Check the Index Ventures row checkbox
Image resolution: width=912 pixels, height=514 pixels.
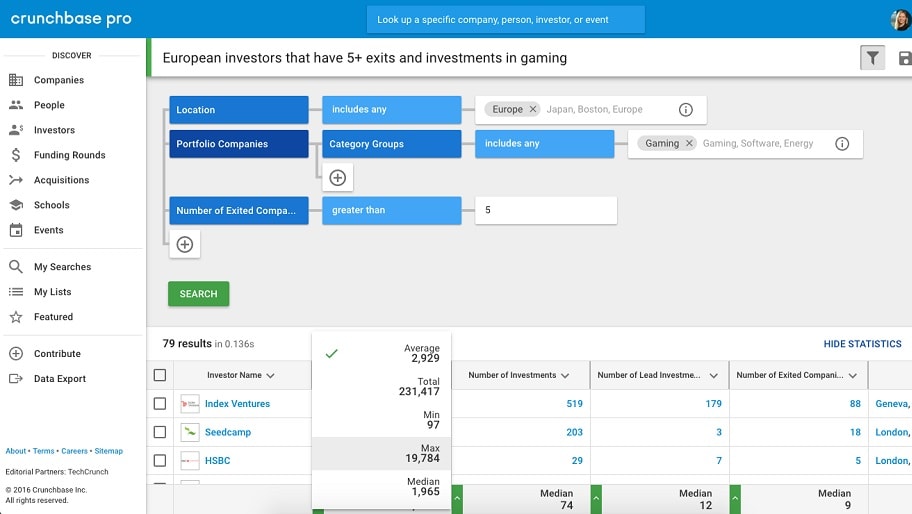pyautogui.click(x=160, y=404)
